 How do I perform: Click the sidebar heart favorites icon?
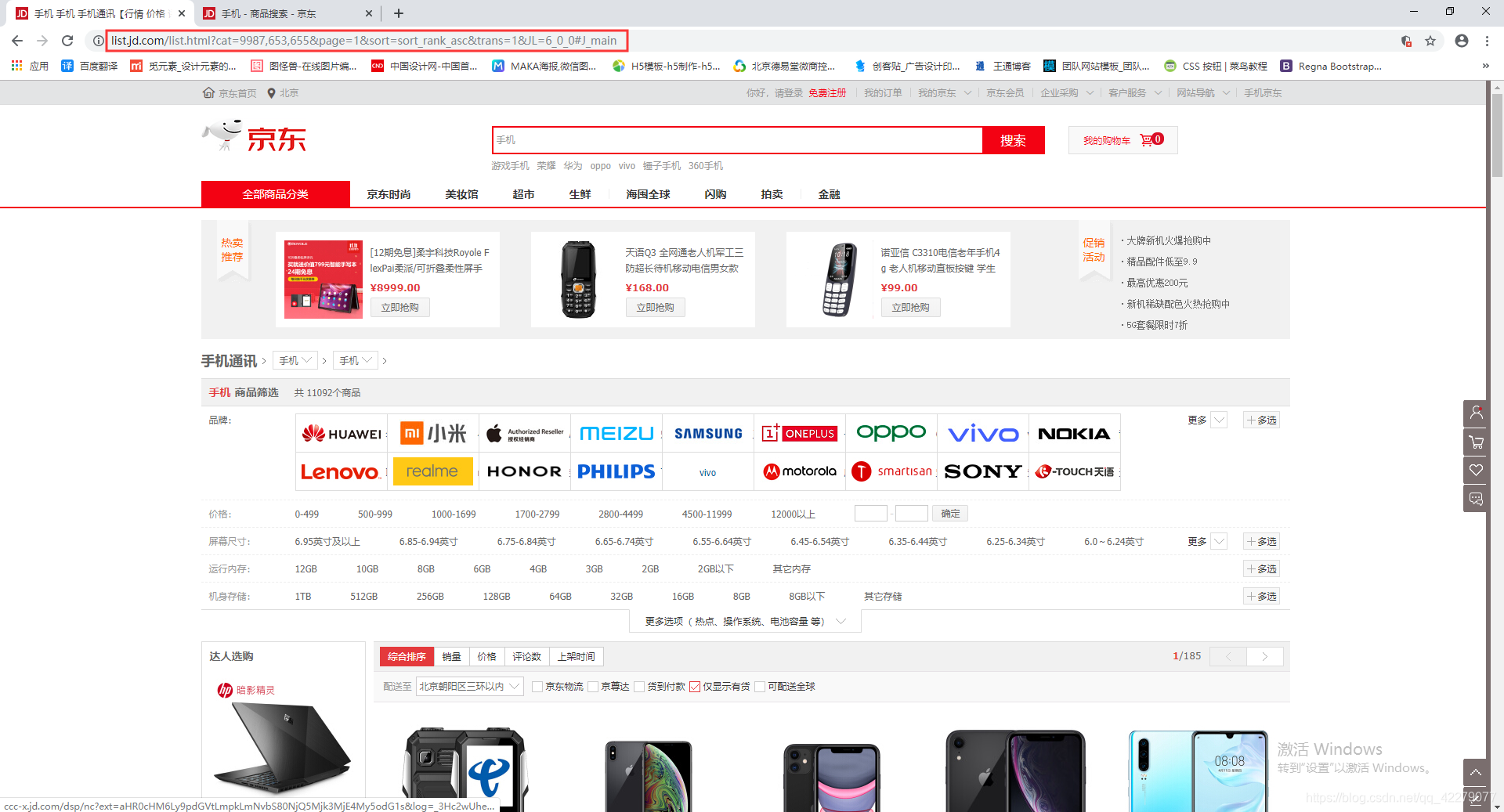click(x=1477, y=470)
